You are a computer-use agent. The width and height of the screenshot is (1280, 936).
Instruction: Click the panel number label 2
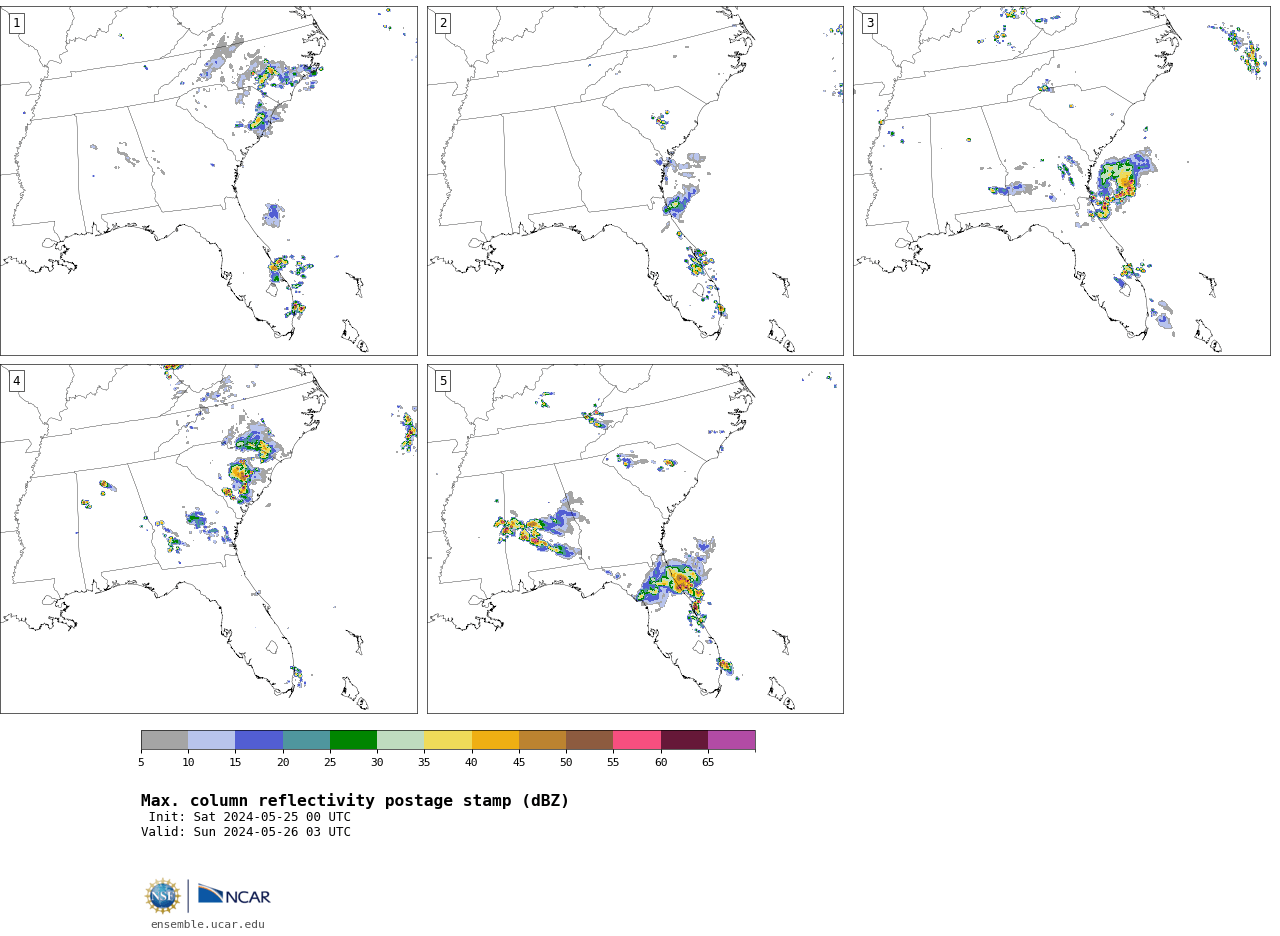click(x=443, y=23)
